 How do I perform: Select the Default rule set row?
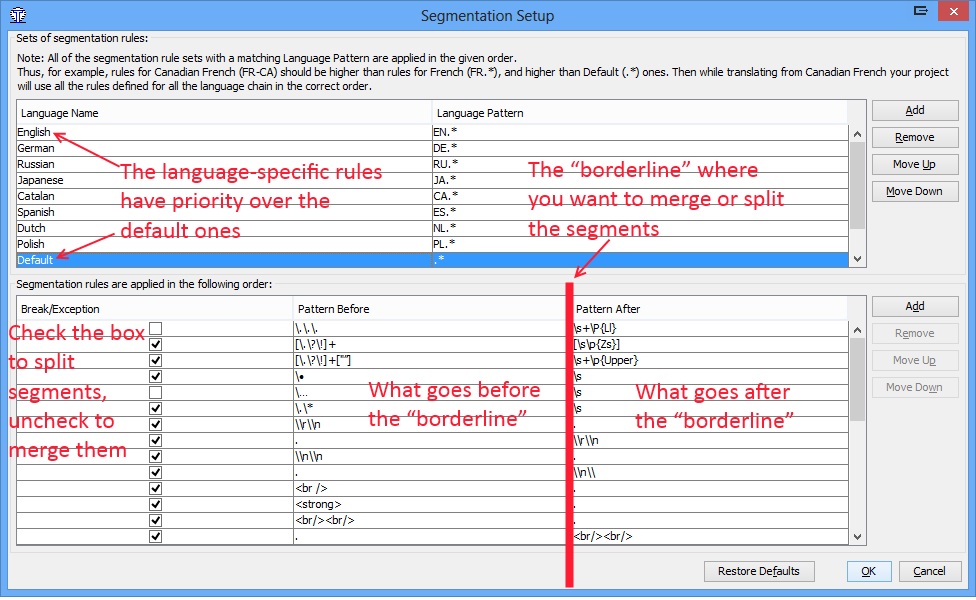coord(200,259)
